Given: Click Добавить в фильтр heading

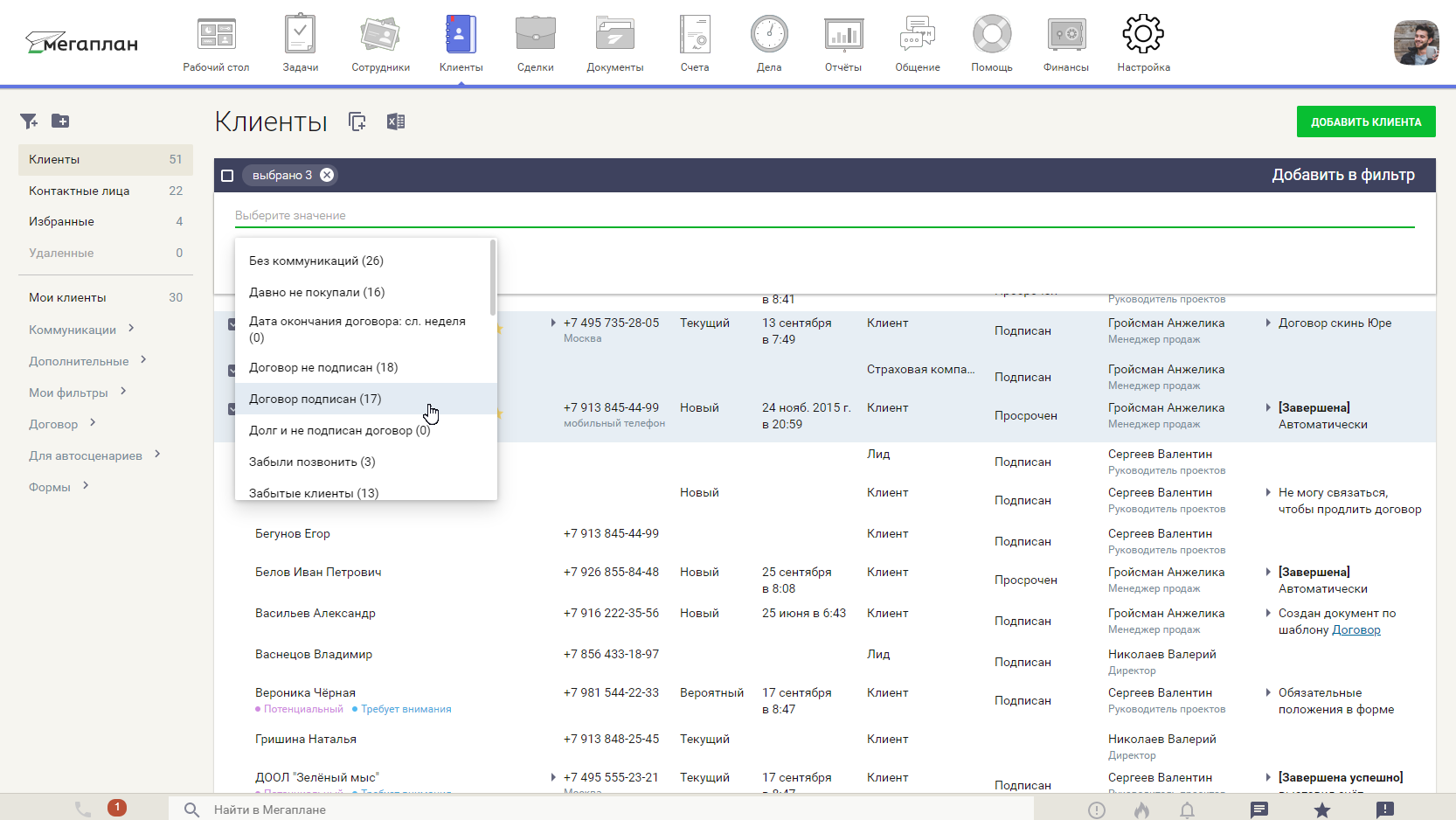Looking at the screenshot, I should point(1343,175).
